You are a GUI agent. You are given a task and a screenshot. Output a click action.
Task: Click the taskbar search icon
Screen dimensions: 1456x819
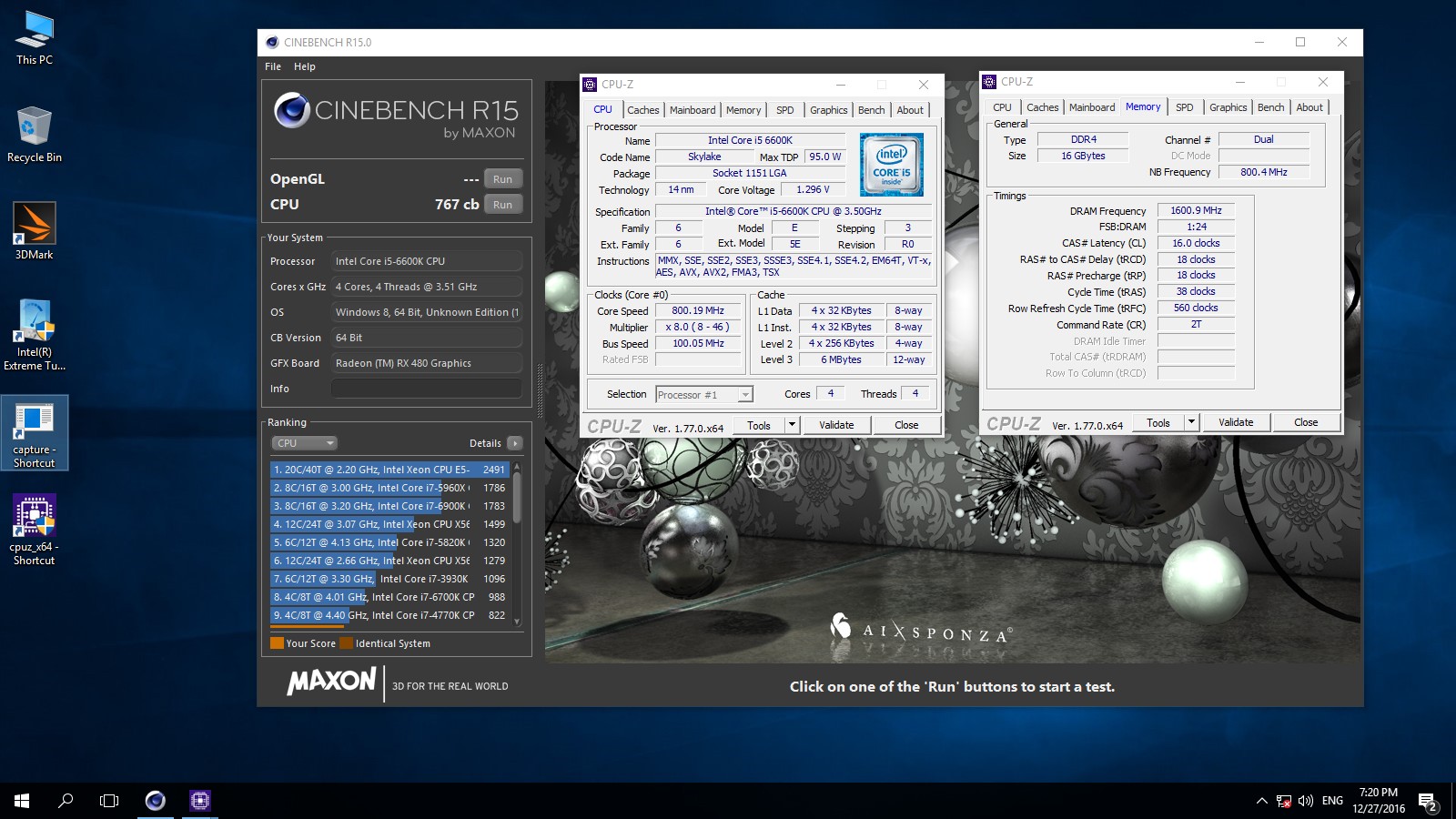(x=66, y=801)
